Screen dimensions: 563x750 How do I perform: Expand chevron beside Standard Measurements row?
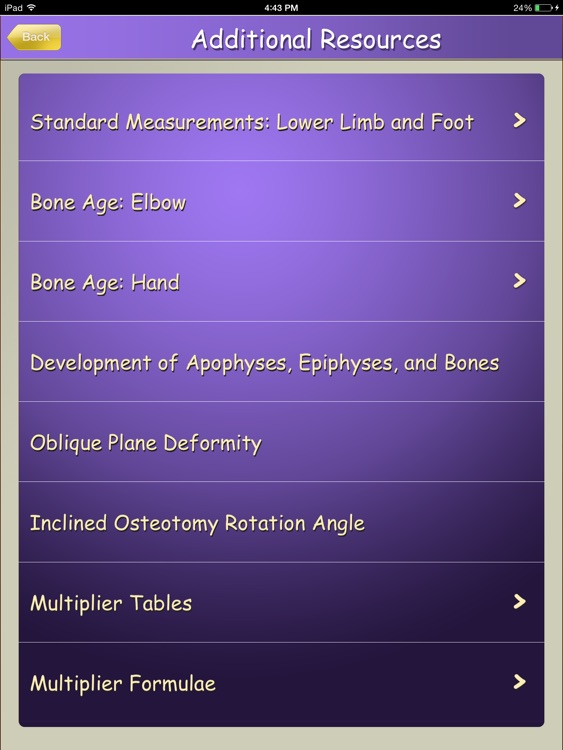point(519,121)
